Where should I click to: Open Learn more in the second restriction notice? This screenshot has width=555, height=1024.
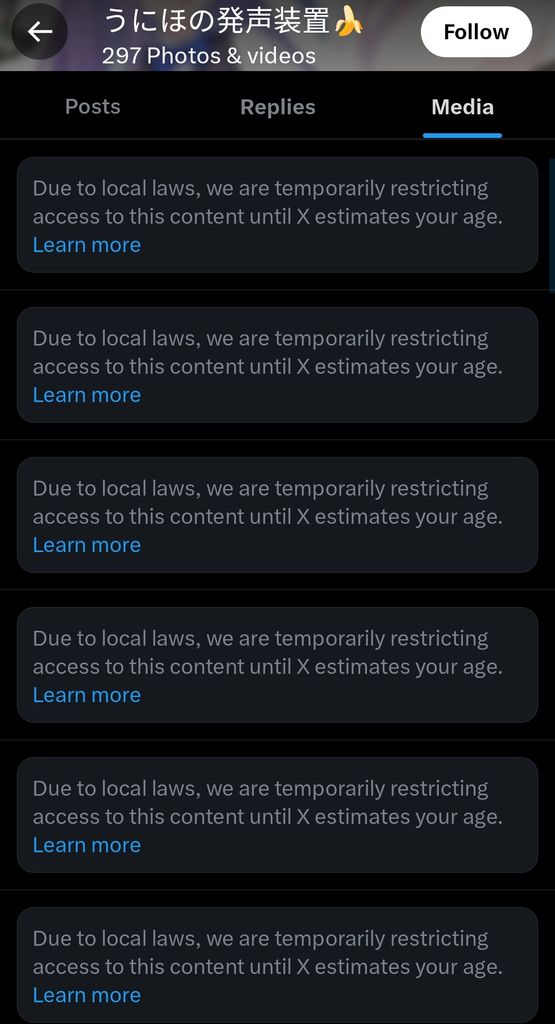click(x=87, y=394)
